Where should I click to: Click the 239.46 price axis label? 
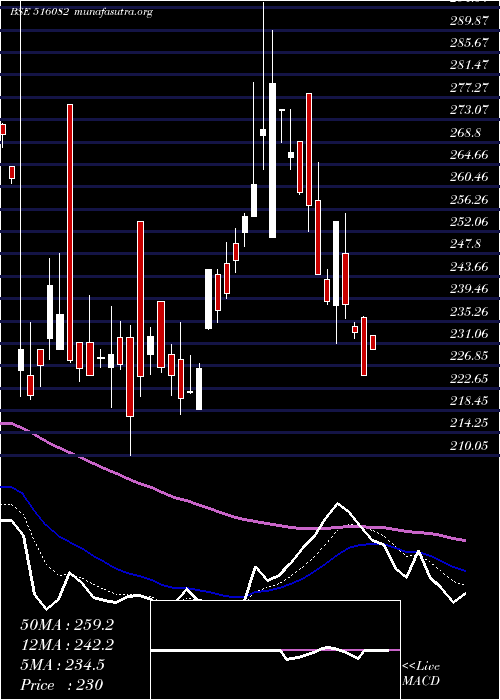click(x=468, y=289)
